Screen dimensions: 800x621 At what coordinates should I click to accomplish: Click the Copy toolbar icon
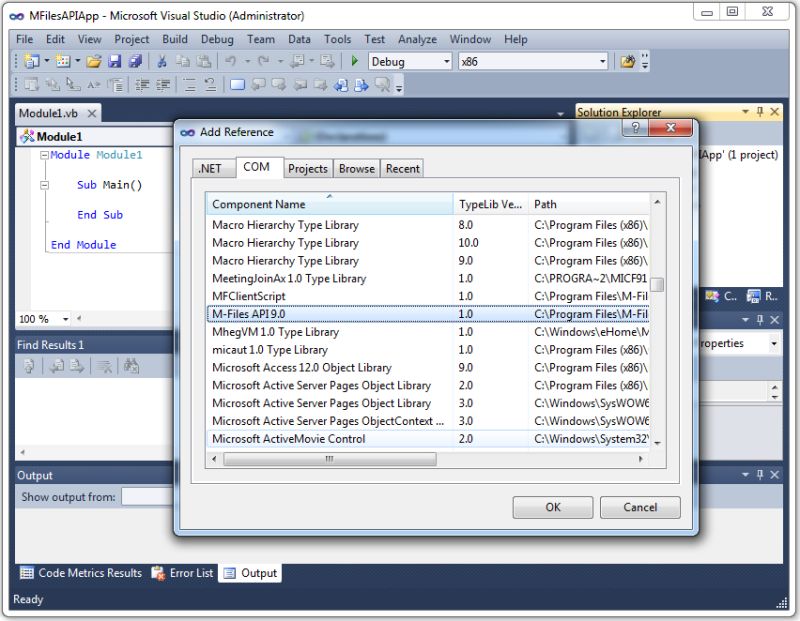click(x=183, y=62)
